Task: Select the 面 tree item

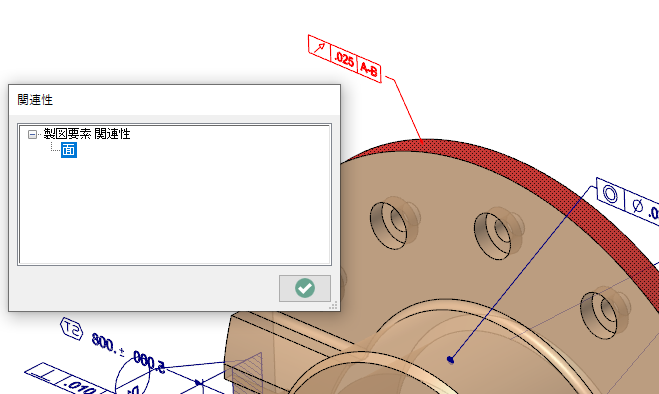Action: tap(69, 150)
